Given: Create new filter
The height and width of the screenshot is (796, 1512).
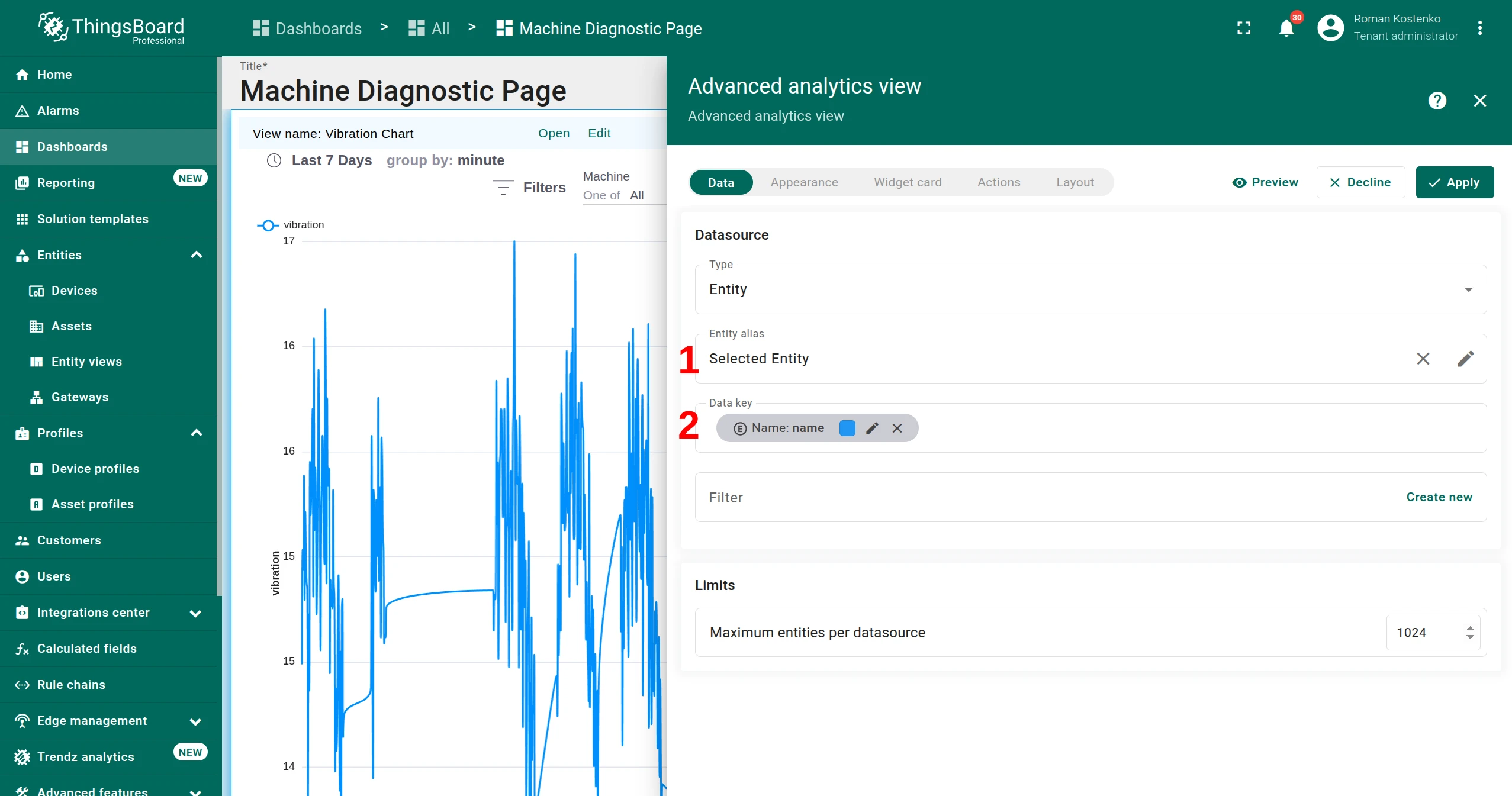Looking at the screenshot, I should tap(1439, 497).
